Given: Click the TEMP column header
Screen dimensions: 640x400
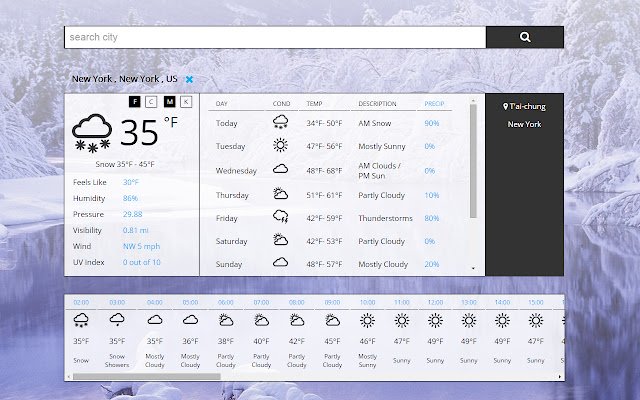Looking at the screenshot, I should click(x=314, y=104).
